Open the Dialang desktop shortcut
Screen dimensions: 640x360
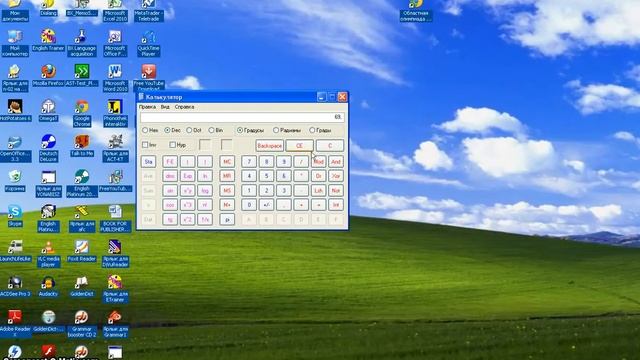pyautogui.click(x=48, y=8)
